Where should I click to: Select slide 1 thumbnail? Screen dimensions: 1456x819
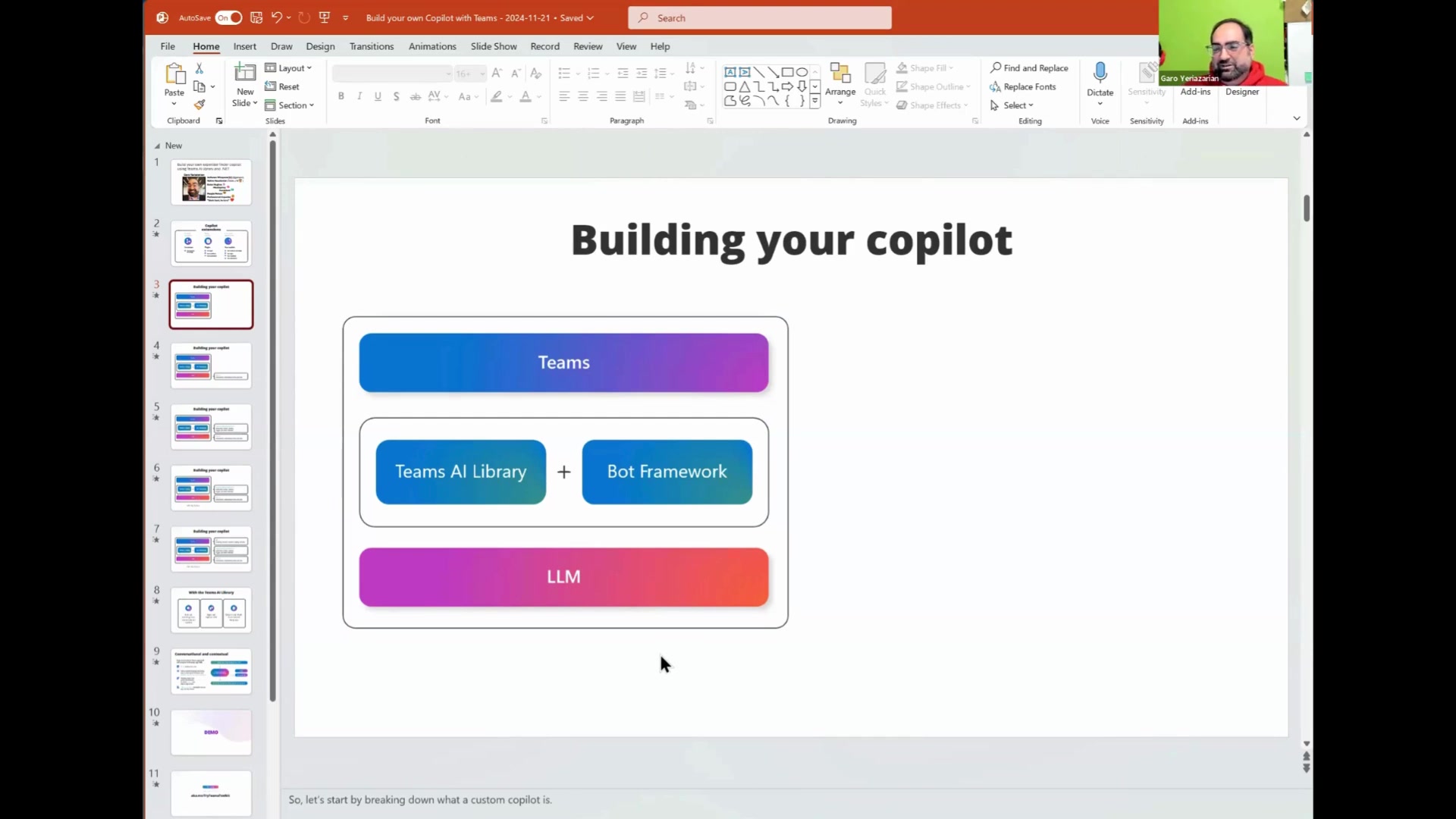coord(211,182)
